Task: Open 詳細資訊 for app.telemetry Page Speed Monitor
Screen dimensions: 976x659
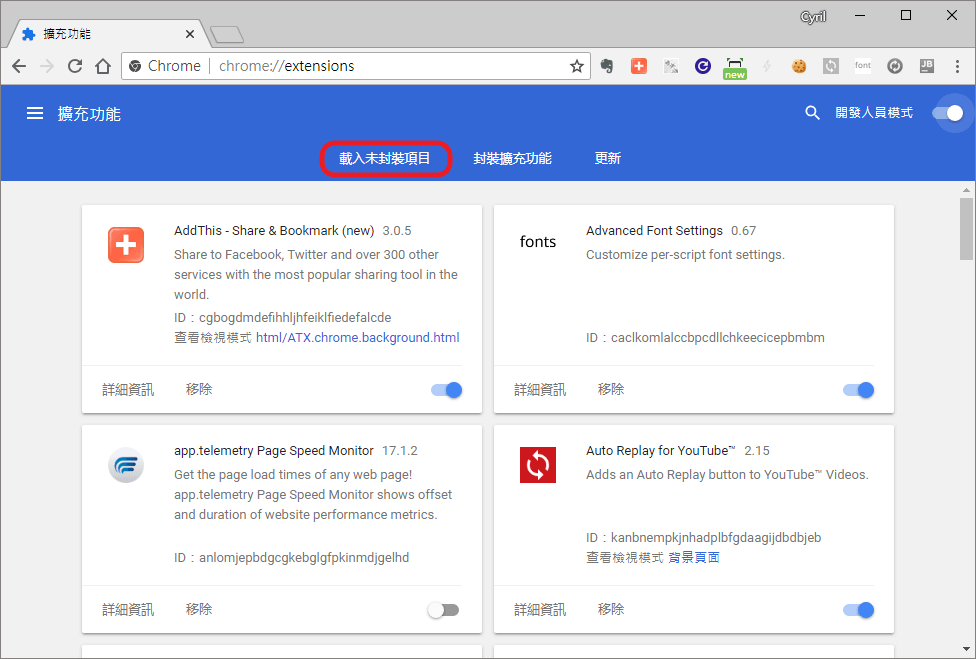Action: [128, 609]
